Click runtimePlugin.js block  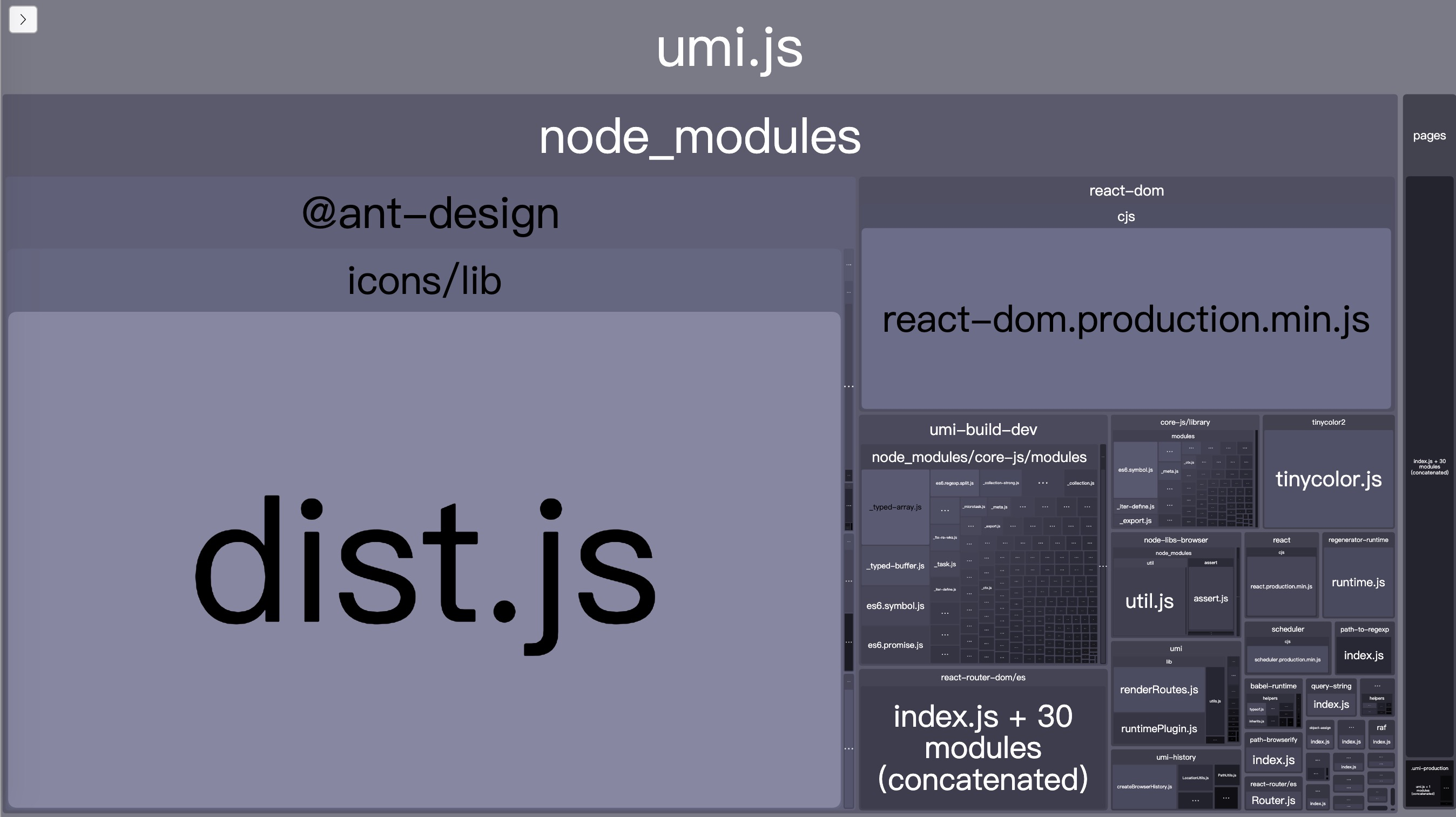click(x=1158, y=729)
